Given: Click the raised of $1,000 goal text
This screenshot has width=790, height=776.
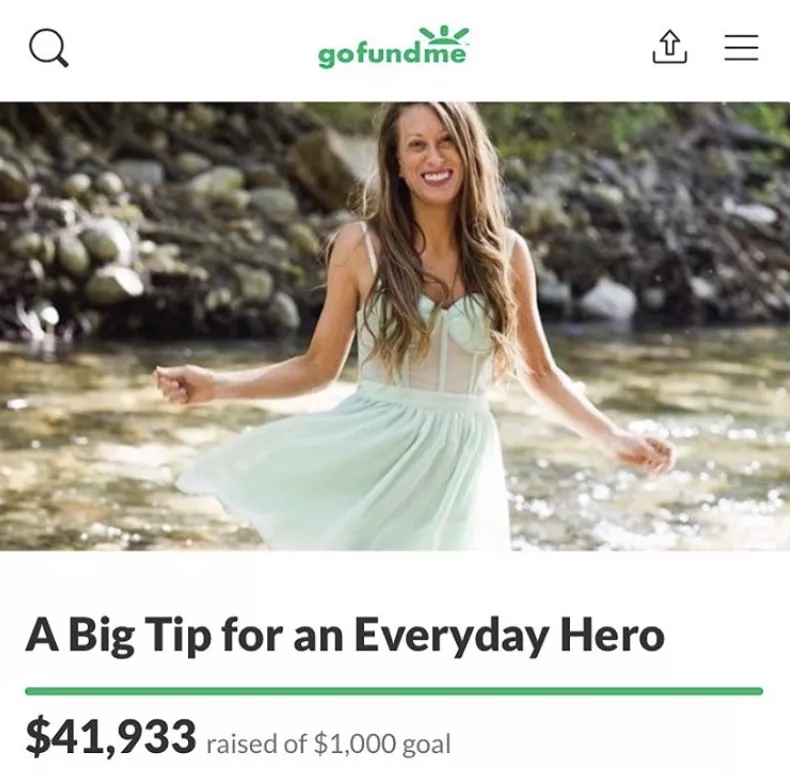Looking at the screenshot, I should click(328, 744).
